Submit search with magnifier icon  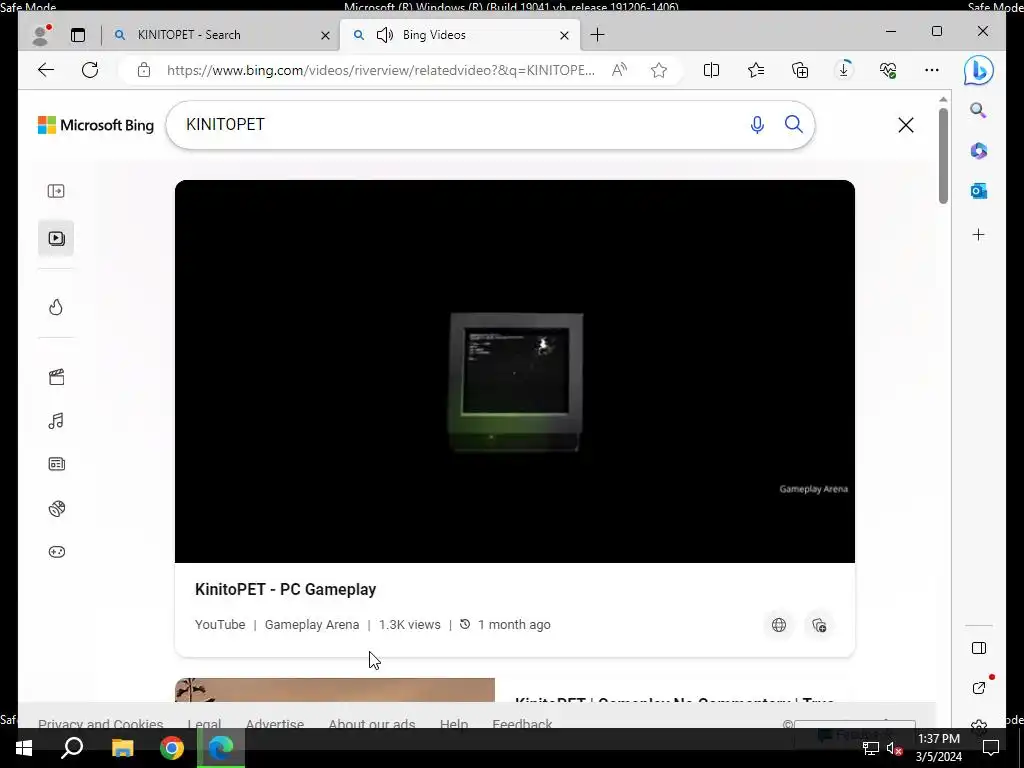(793, 124)
